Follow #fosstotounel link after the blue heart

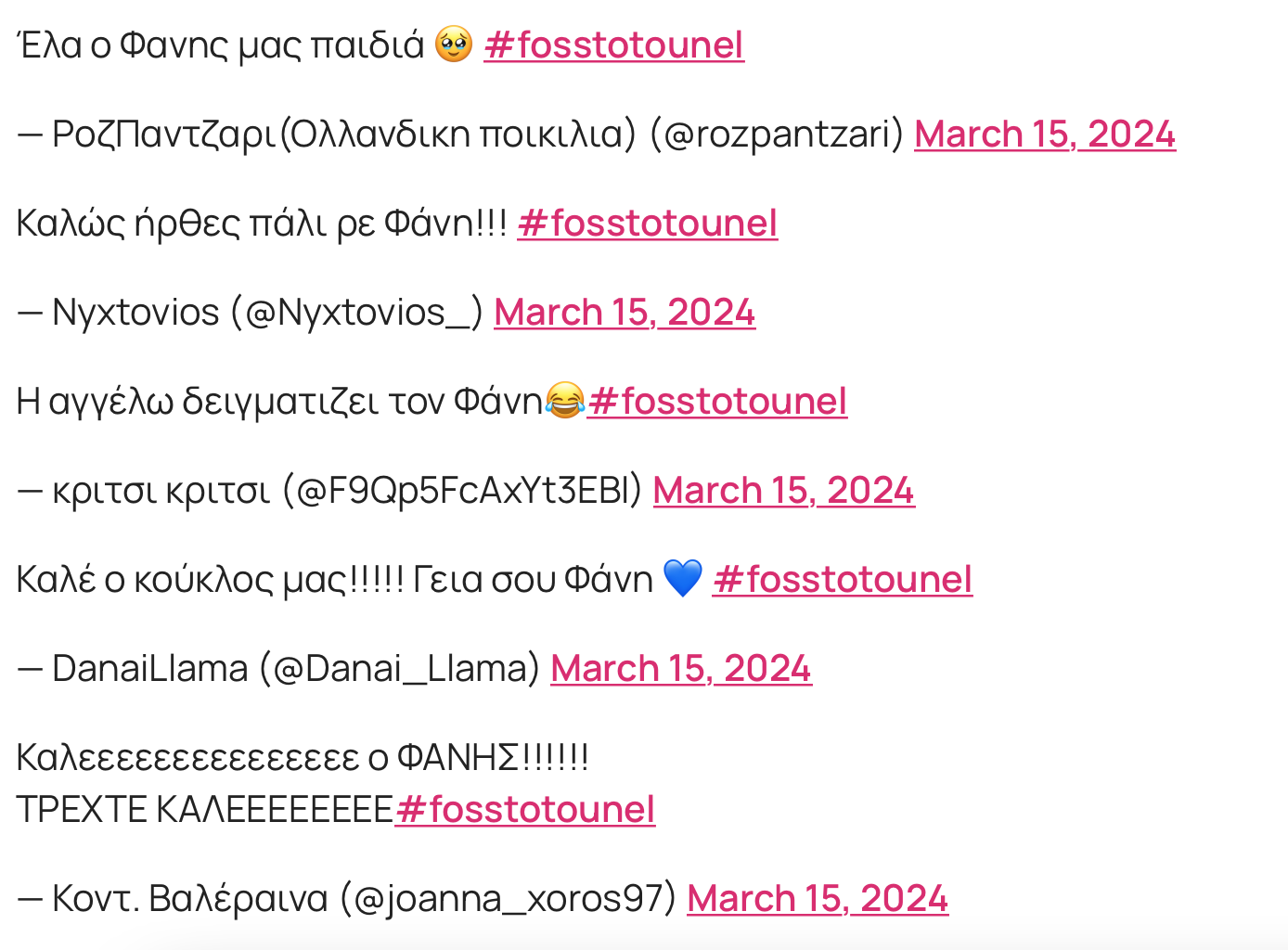point(842,579)
